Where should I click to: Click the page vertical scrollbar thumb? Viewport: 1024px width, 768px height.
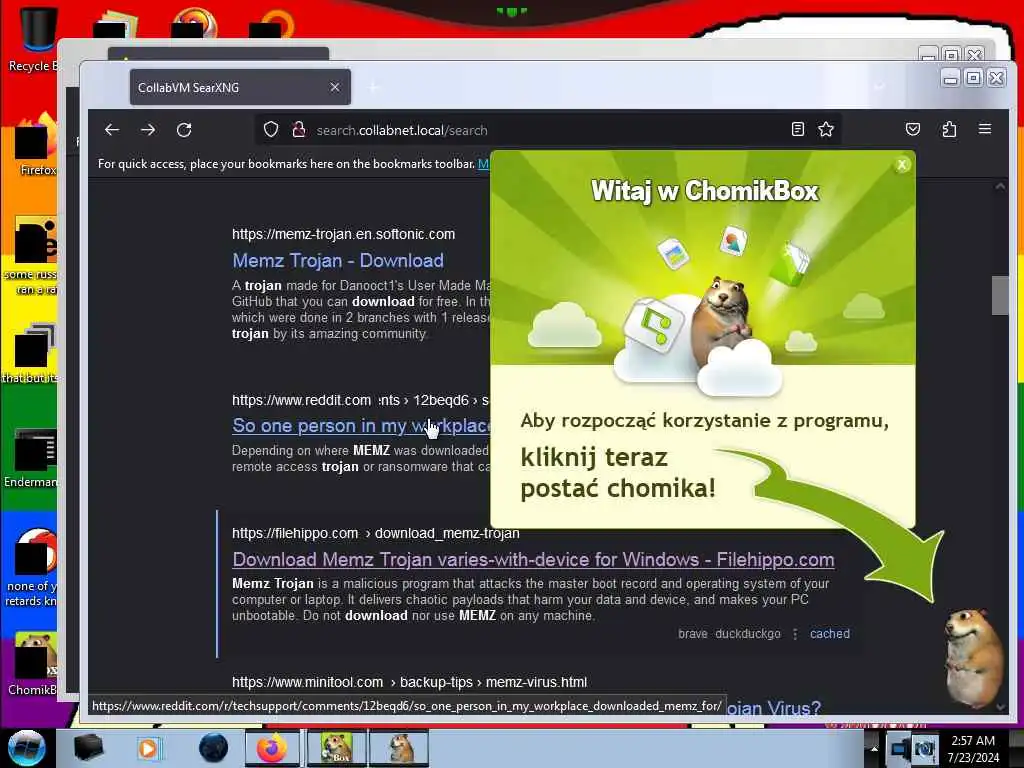pyautogui.click(x=1000, y=295)
